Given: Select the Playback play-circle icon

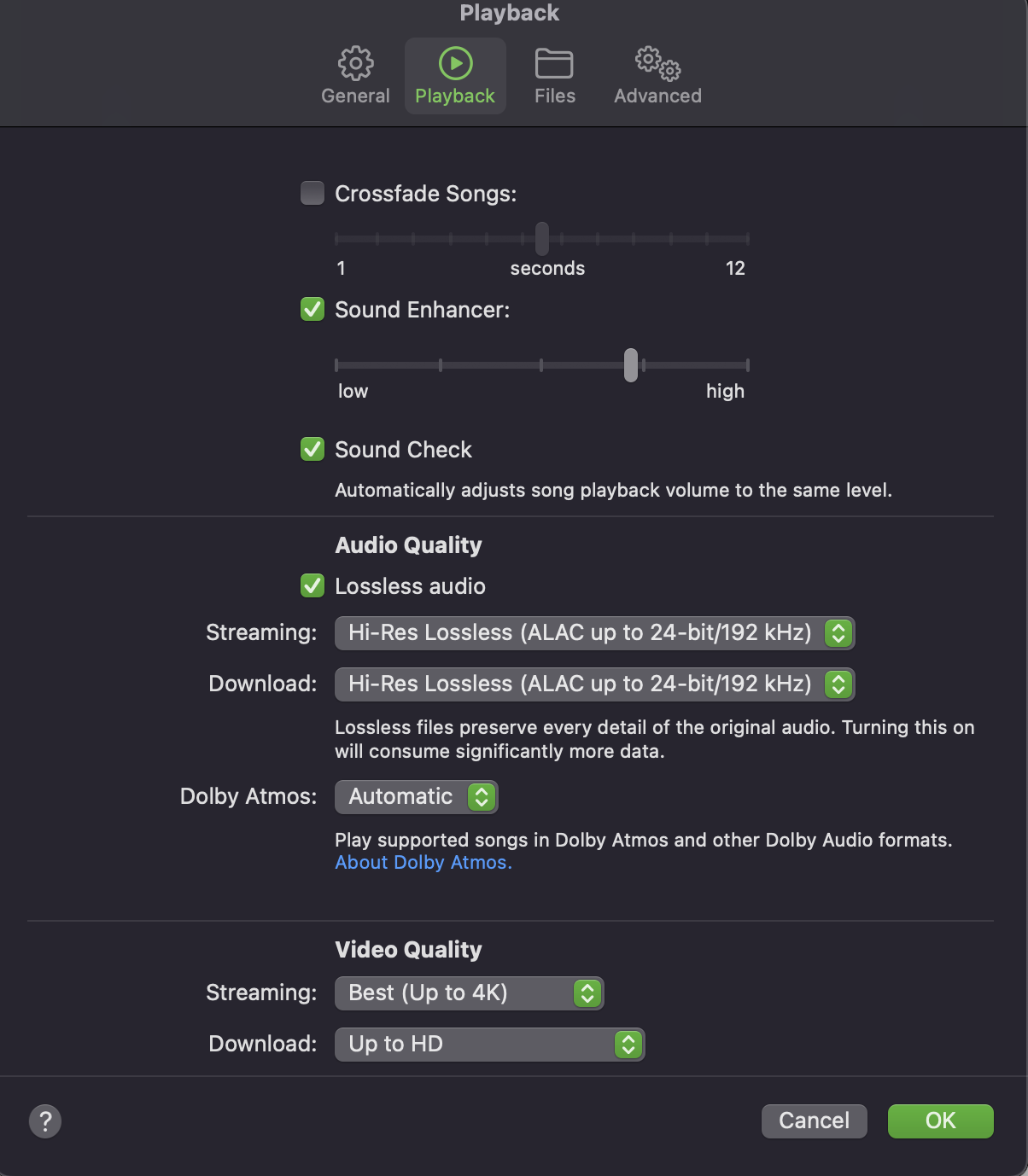Looking at the screenshot, I should tap(455, 63).
